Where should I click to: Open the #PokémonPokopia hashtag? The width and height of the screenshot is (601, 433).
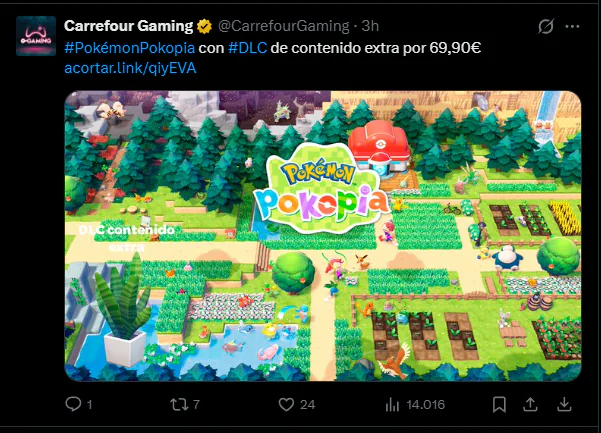[x=130, y=48]
